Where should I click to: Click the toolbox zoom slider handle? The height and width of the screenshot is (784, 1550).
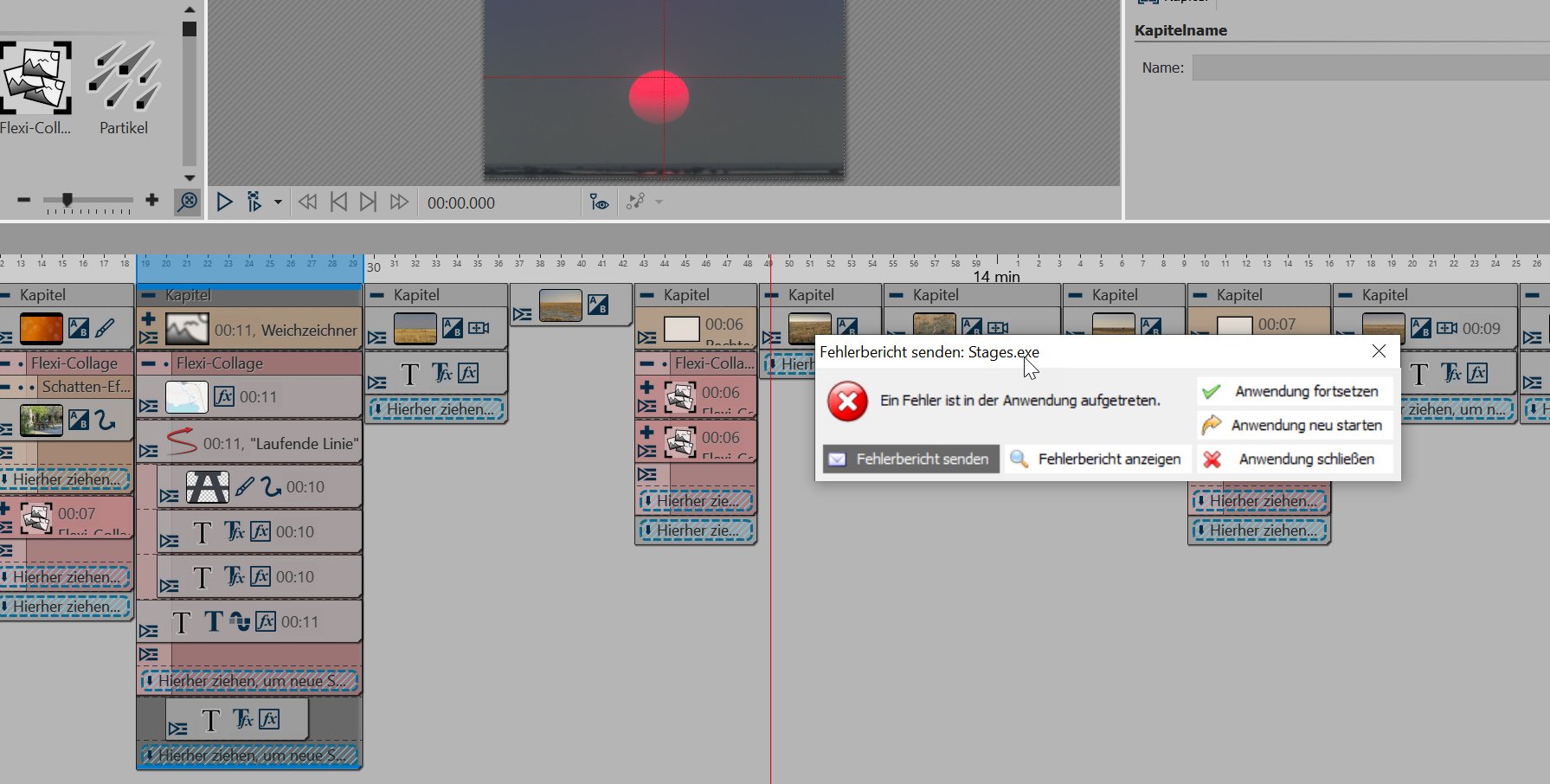67,200
